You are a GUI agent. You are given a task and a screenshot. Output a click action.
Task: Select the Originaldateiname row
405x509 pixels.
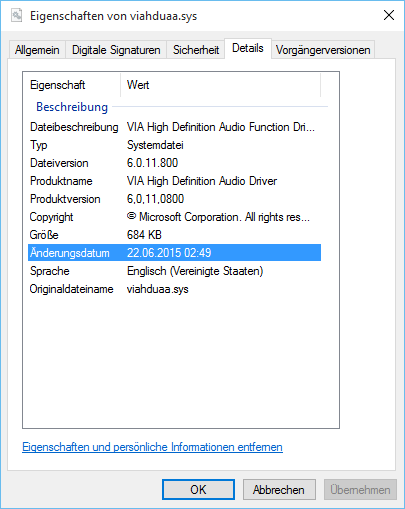[x=174, y=289]
